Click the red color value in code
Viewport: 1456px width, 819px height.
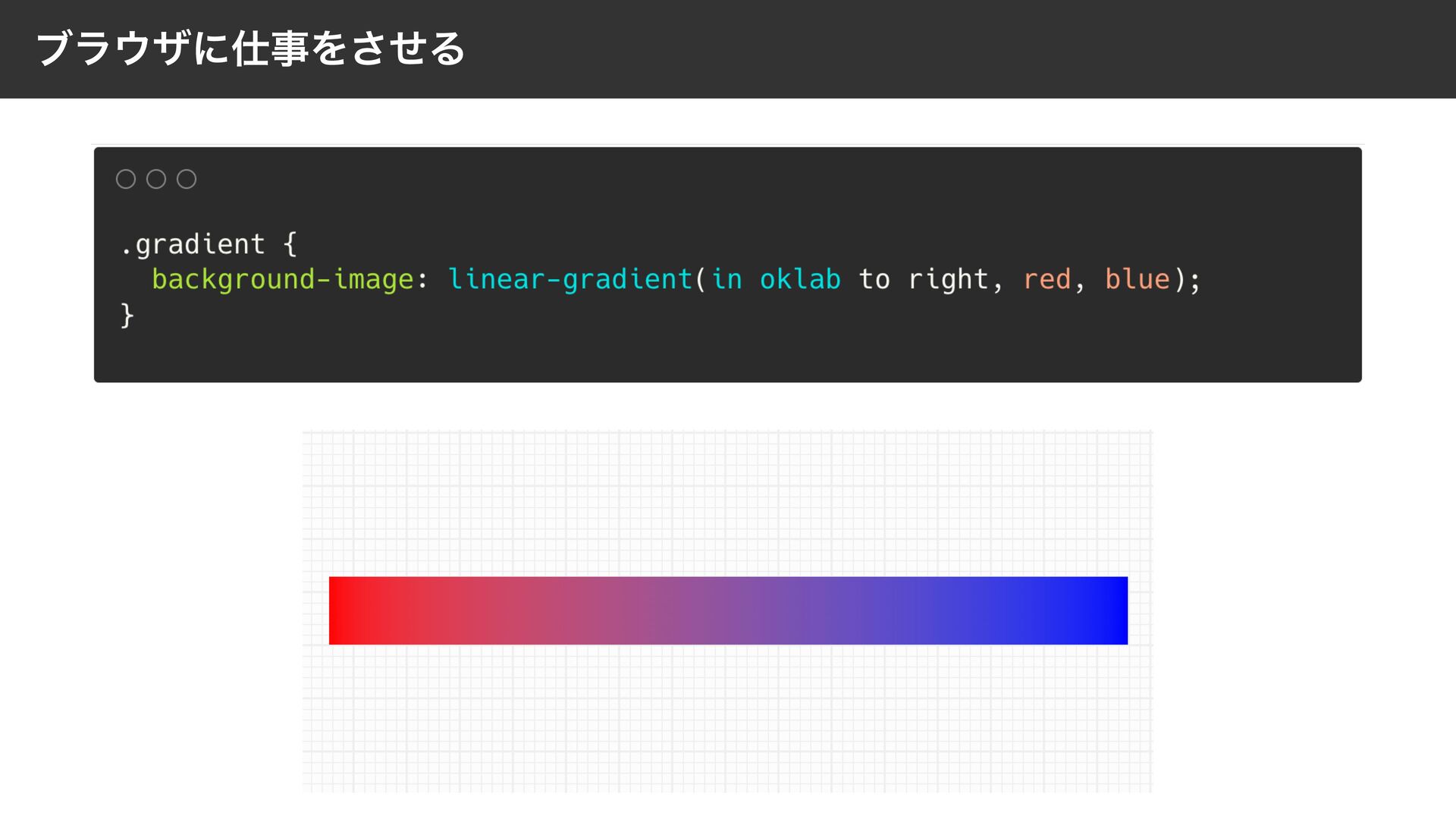pyautogui.click(x=1046, y=279)
